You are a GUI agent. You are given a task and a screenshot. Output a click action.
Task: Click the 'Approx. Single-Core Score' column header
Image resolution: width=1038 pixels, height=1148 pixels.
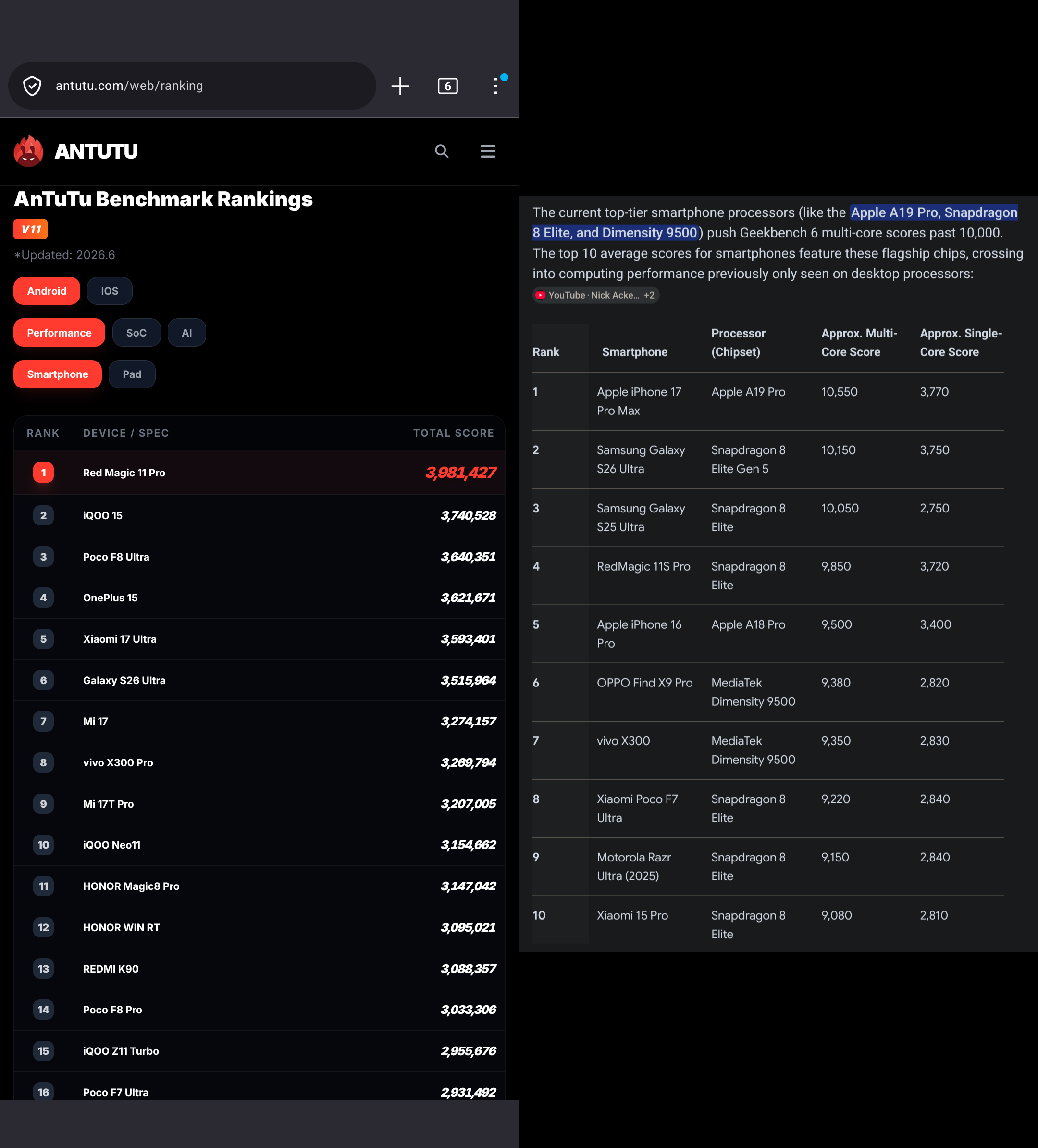[x=961, y=343]
